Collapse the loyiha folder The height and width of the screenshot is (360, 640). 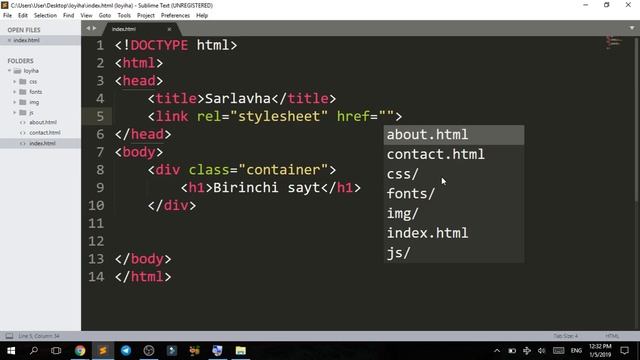[9, 71]
